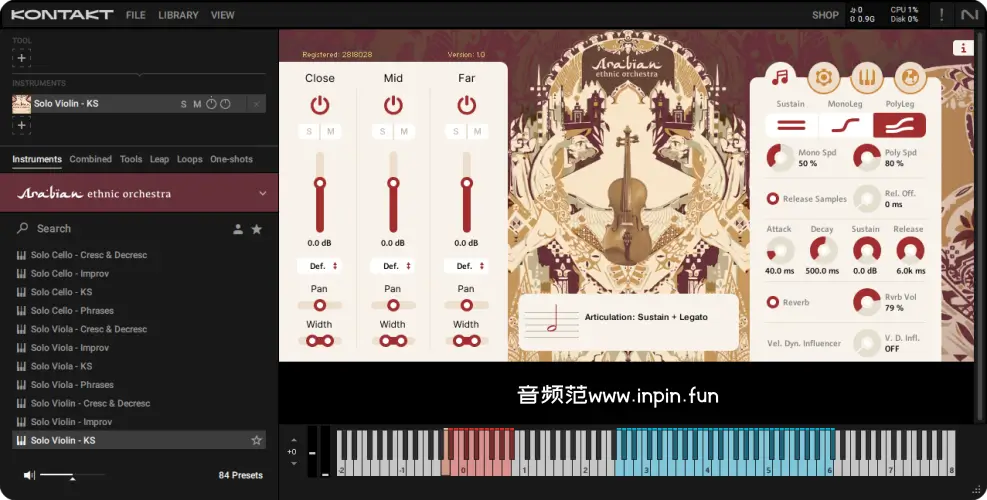Viewport: 987px width, 500px height.
Task: Click the Solo Violin instrument thumbnail
Action: point(21,104)
